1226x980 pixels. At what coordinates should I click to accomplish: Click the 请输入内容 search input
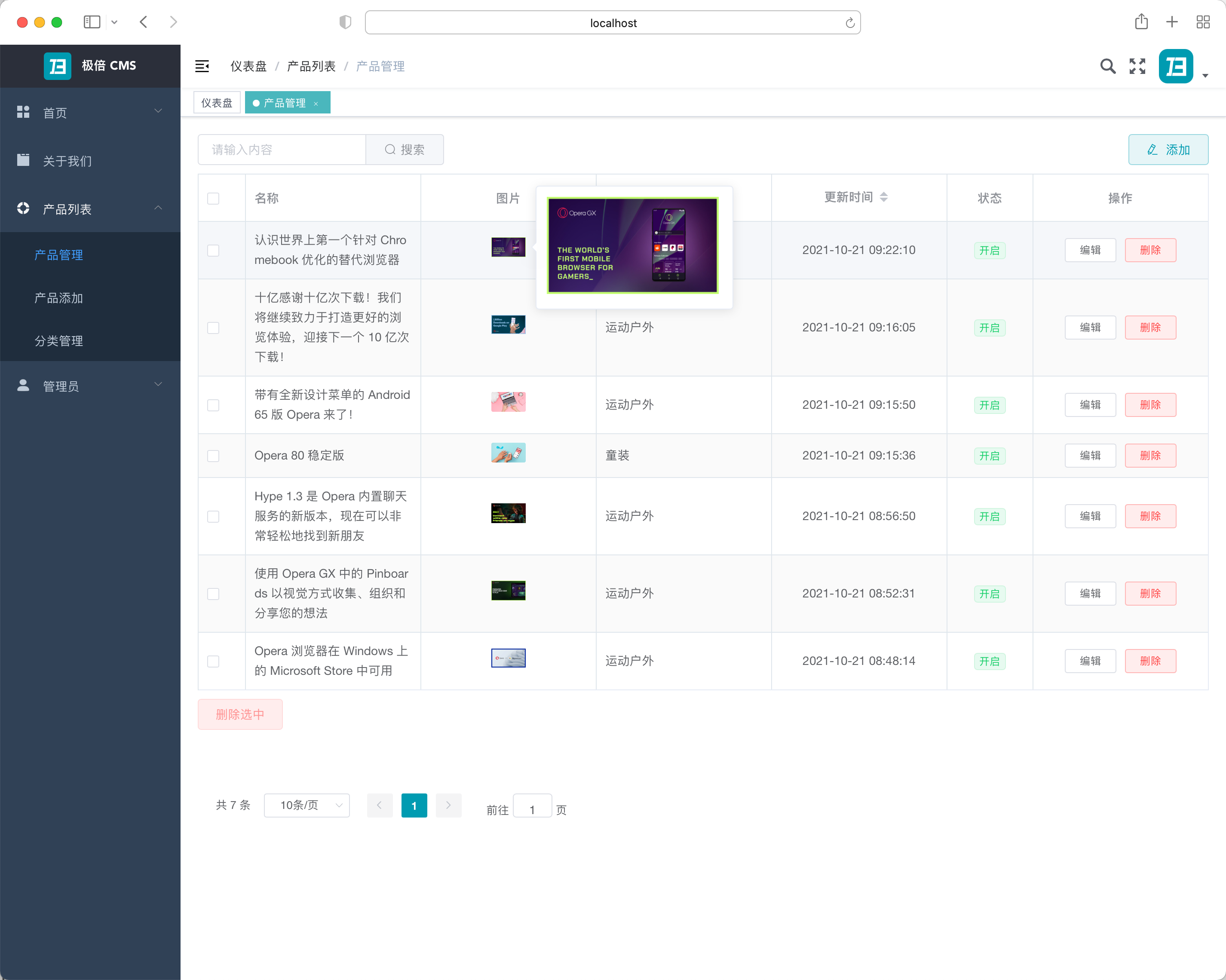[282, 150]
